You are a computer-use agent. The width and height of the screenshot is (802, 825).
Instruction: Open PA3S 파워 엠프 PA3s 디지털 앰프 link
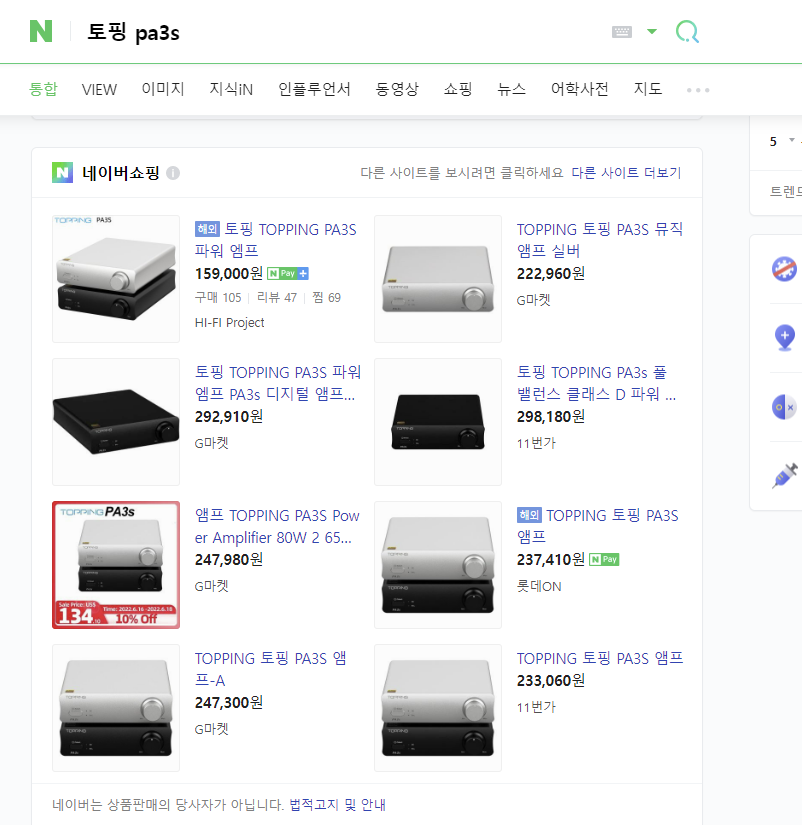(278, 383)
